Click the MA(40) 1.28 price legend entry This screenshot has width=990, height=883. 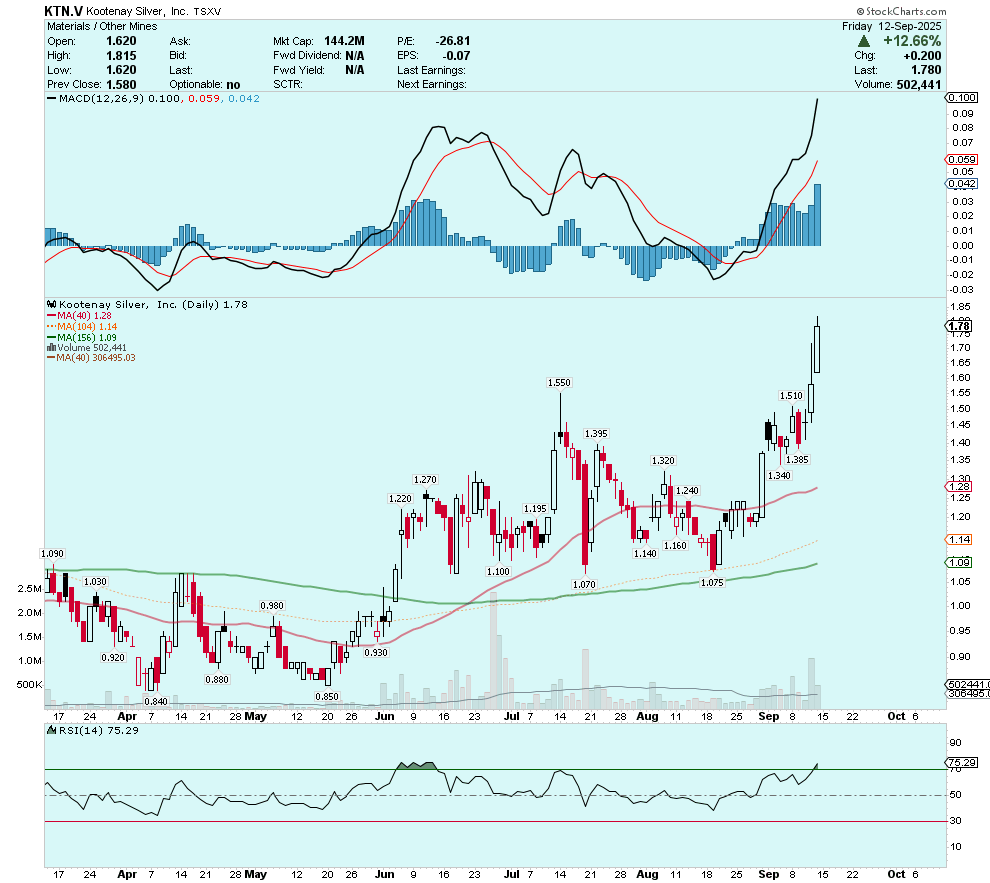(x=80, y=316)
